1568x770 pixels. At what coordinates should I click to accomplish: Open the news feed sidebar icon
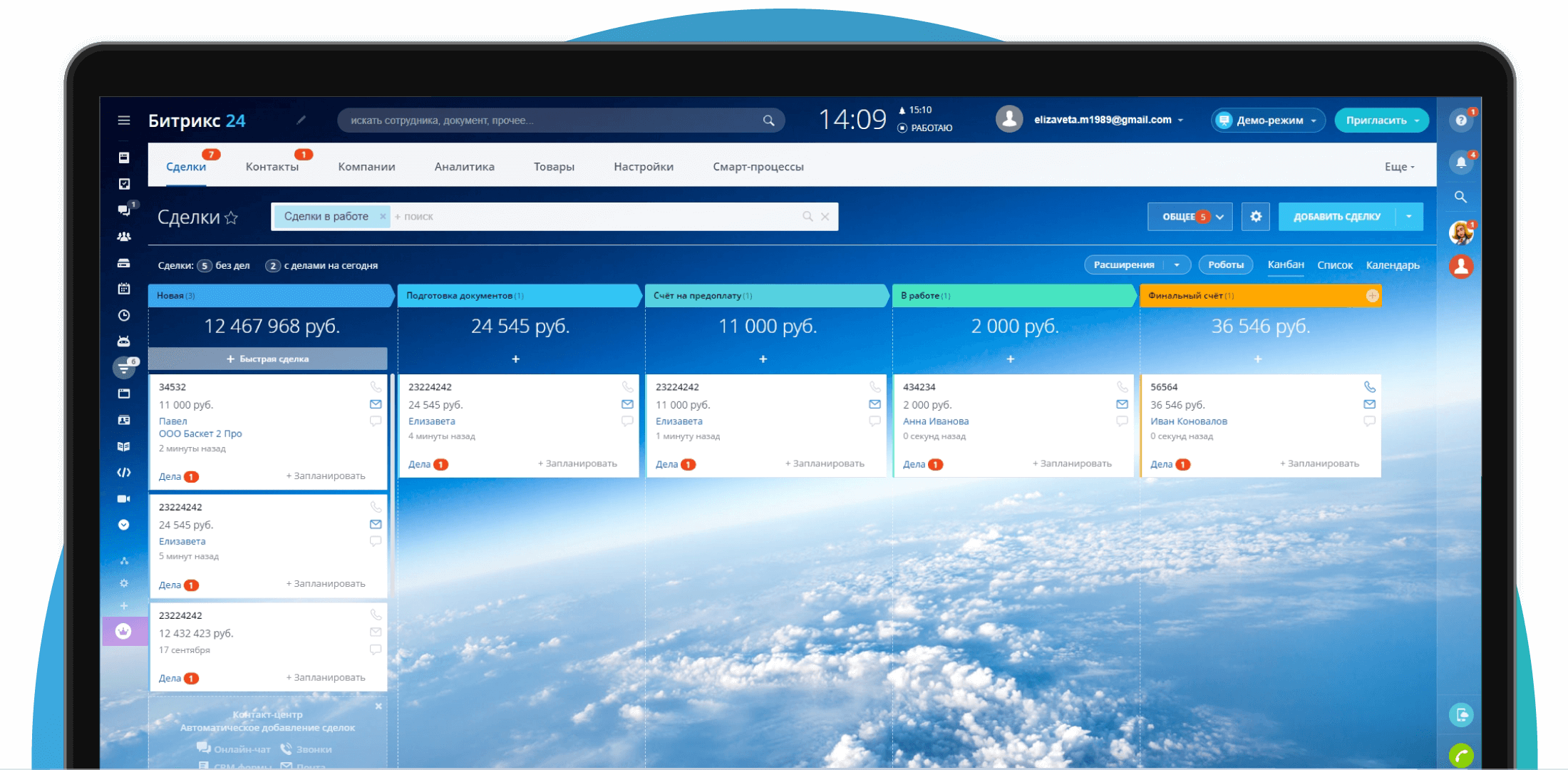tap(124, 158)
